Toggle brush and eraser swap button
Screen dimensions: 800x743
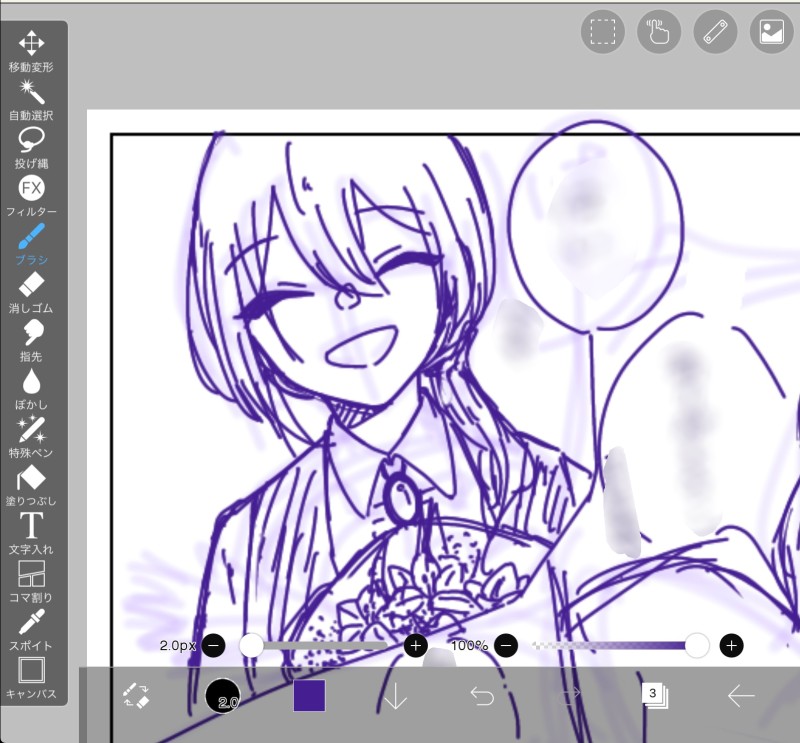click(x=136, y=695)
